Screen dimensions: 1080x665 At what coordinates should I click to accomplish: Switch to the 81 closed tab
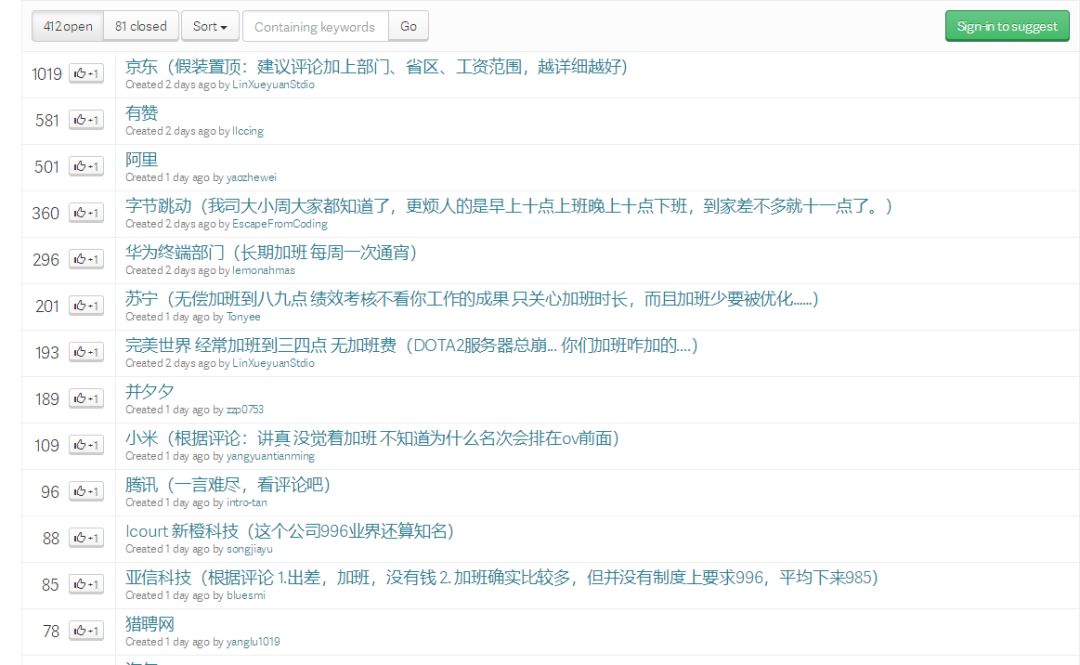[141, 26]
